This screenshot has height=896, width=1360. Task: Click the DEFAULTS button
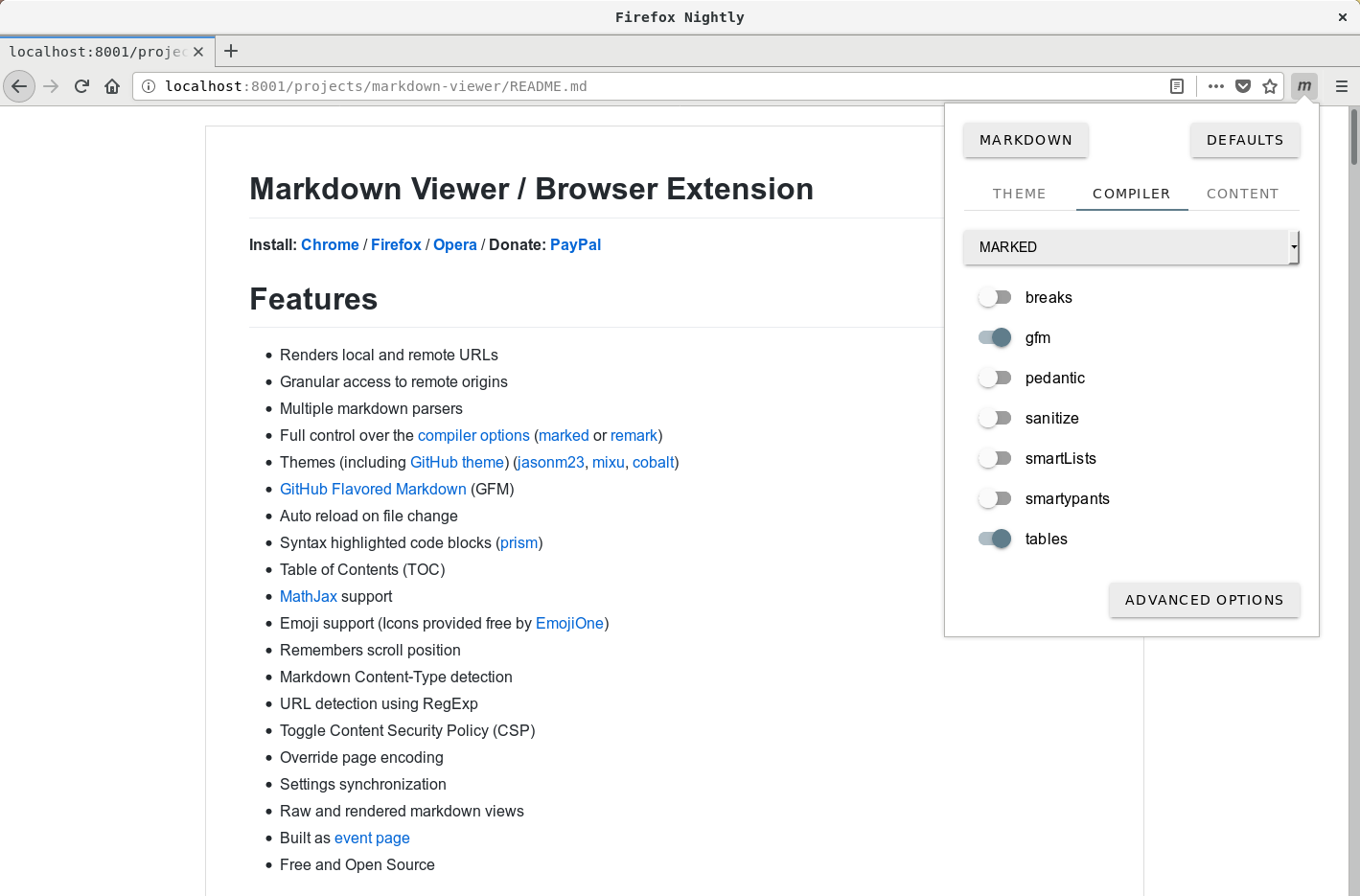tap(1245, 140)
